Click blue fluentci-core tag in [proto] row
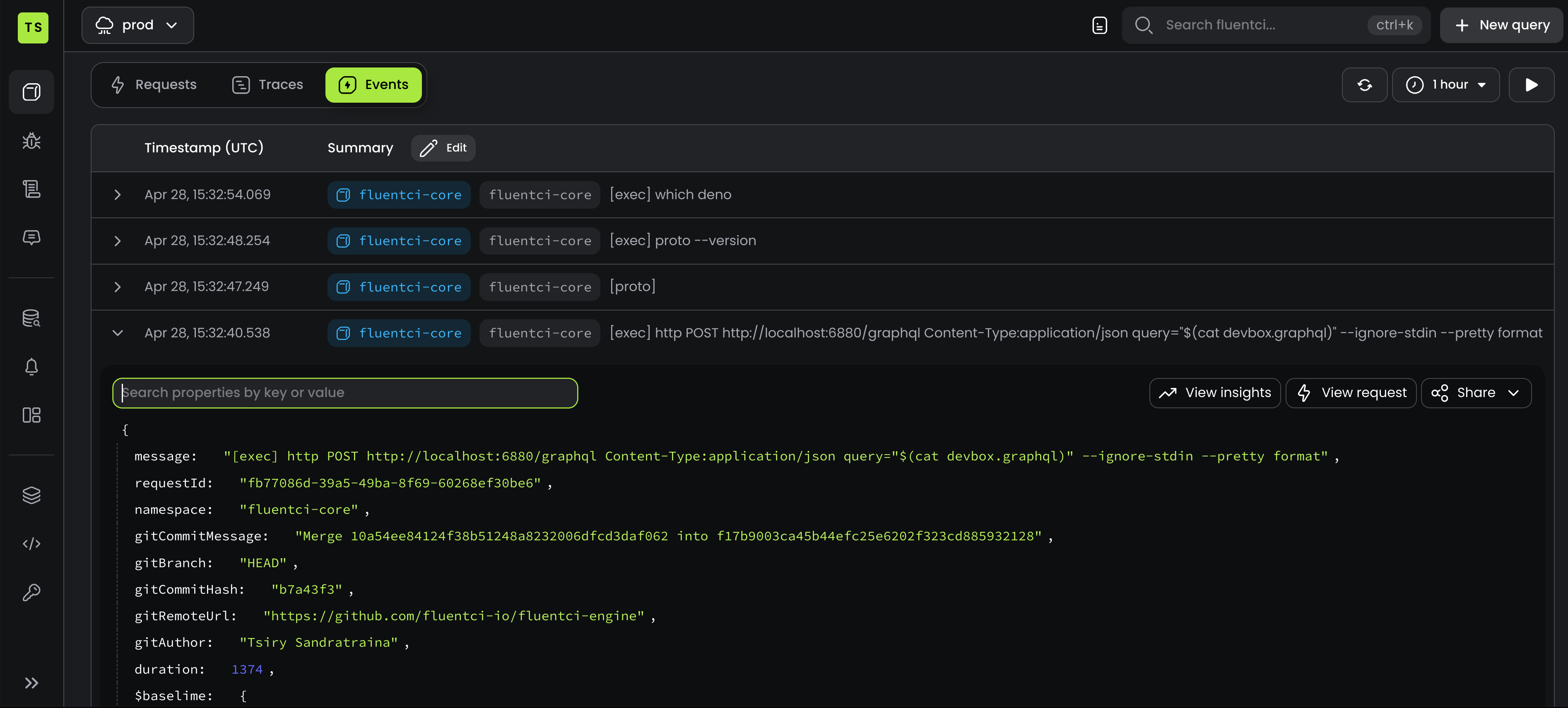1568x708 pixels. [399, 287]
